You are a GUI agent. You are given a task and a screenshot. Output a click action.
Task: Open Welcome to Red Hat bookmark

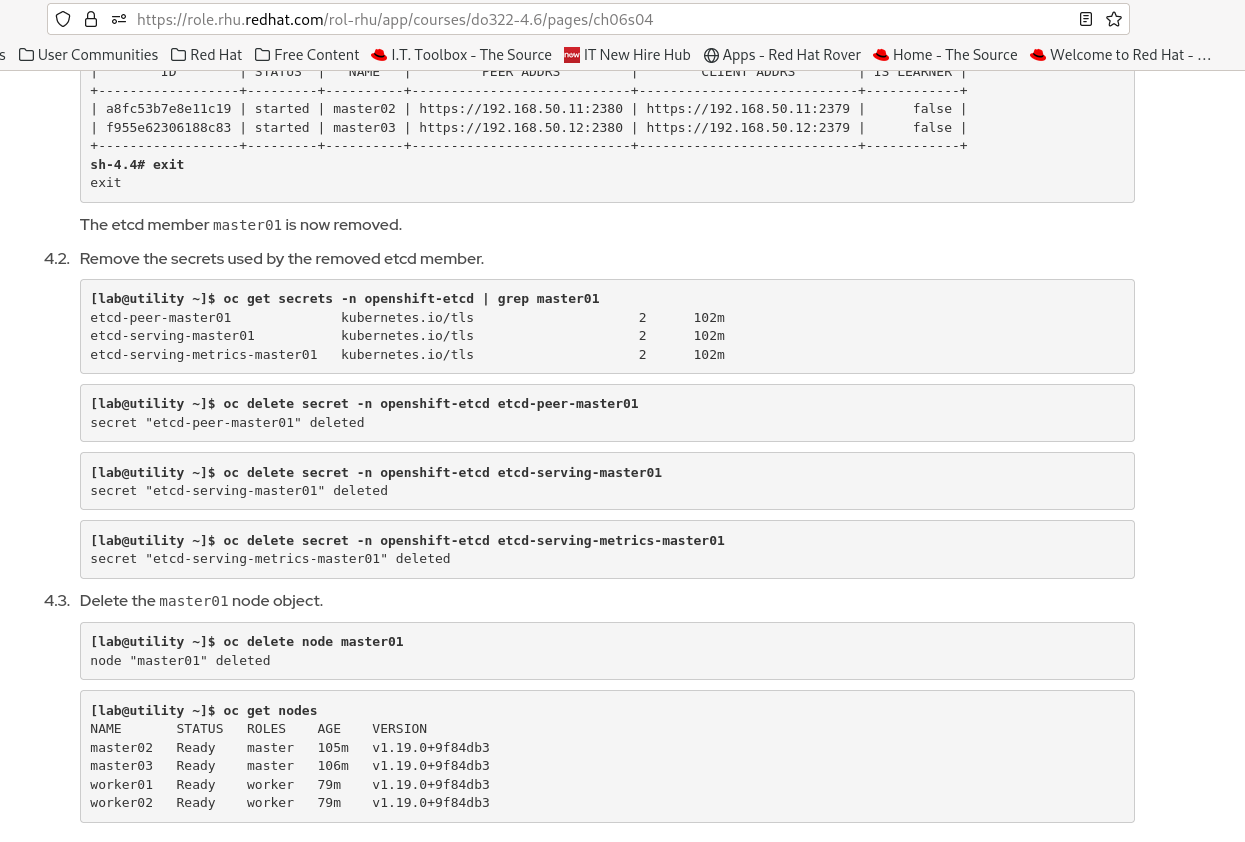coord(1120,55)
